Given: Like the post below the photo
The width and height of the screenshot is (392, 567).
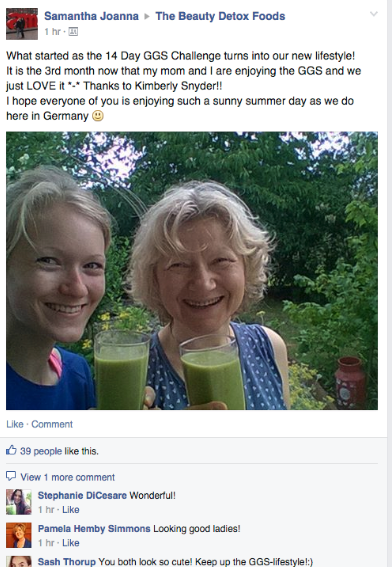Looking at the screenshot, I should tap(15, 424).
